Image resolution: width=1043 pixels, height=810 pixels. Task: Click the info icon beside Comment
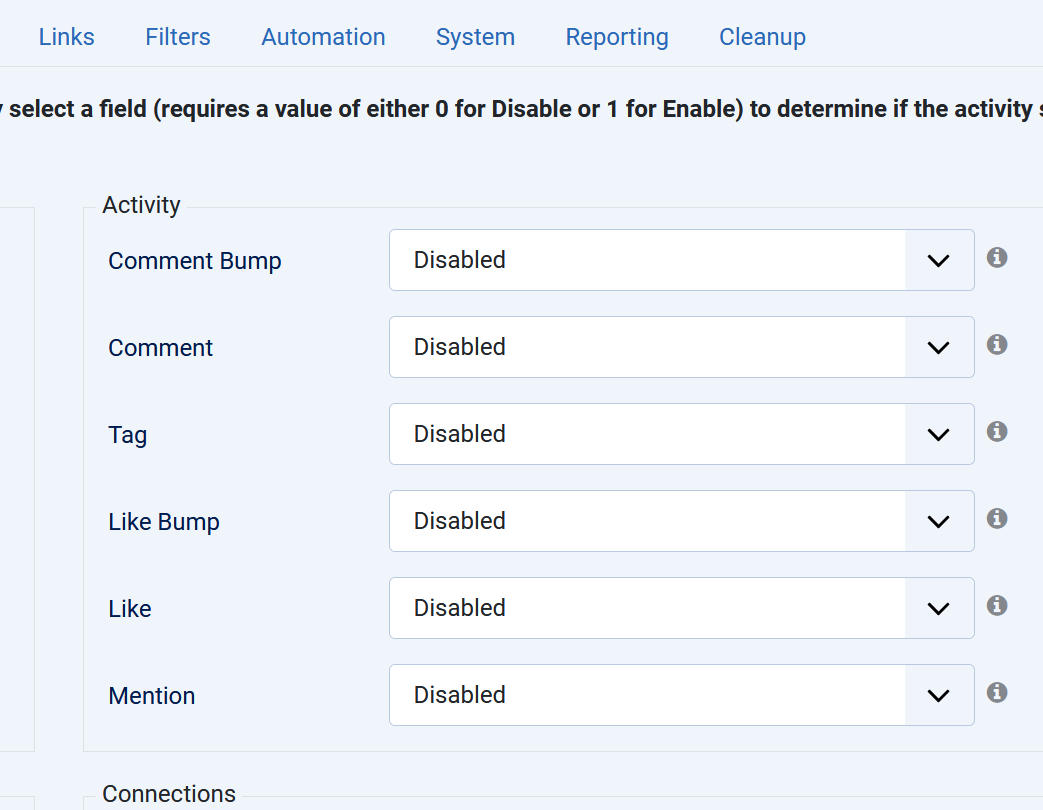point(996,345)
